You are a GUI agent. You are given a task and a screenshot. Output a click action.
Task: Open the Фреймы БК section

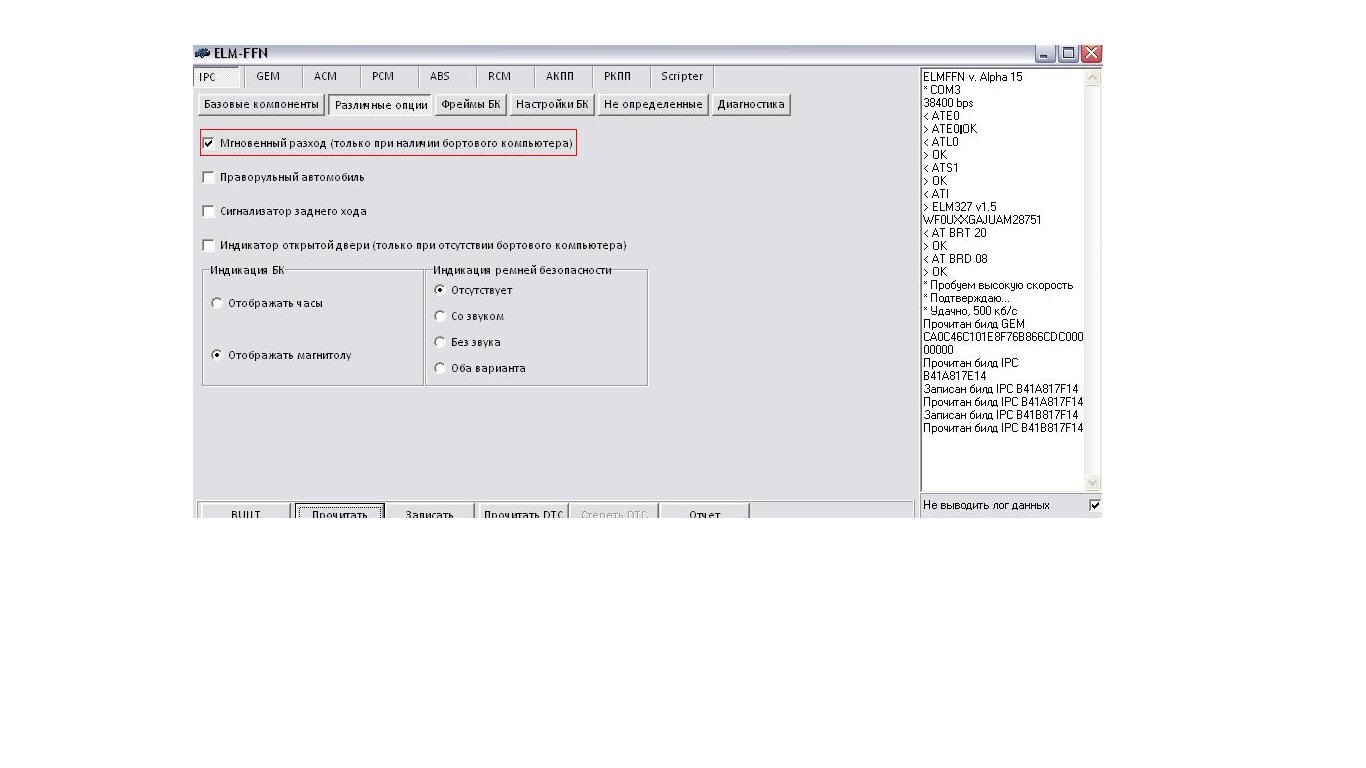click(x=471, y=104)
